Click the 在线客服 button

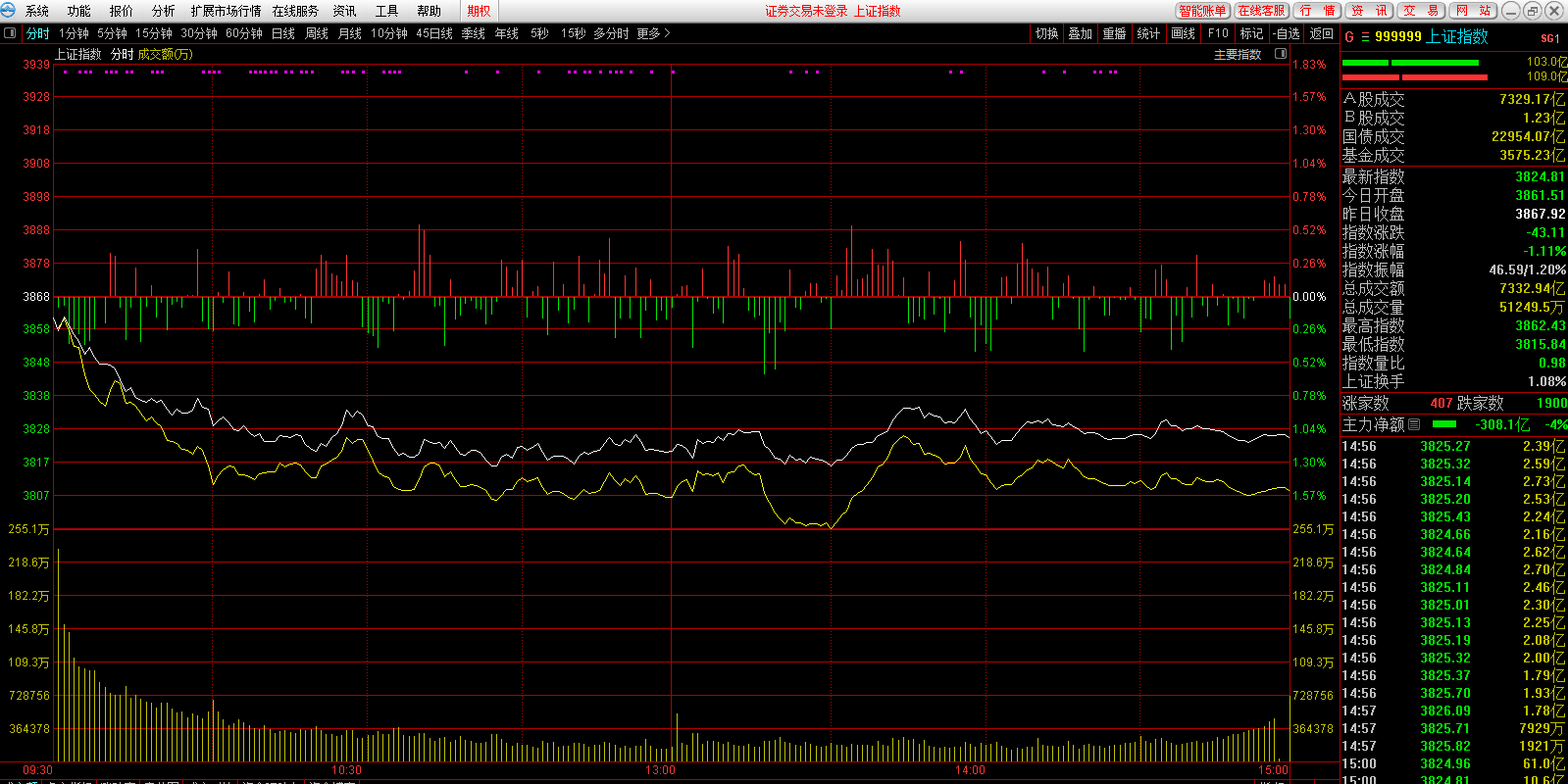tap(1261, 11)
